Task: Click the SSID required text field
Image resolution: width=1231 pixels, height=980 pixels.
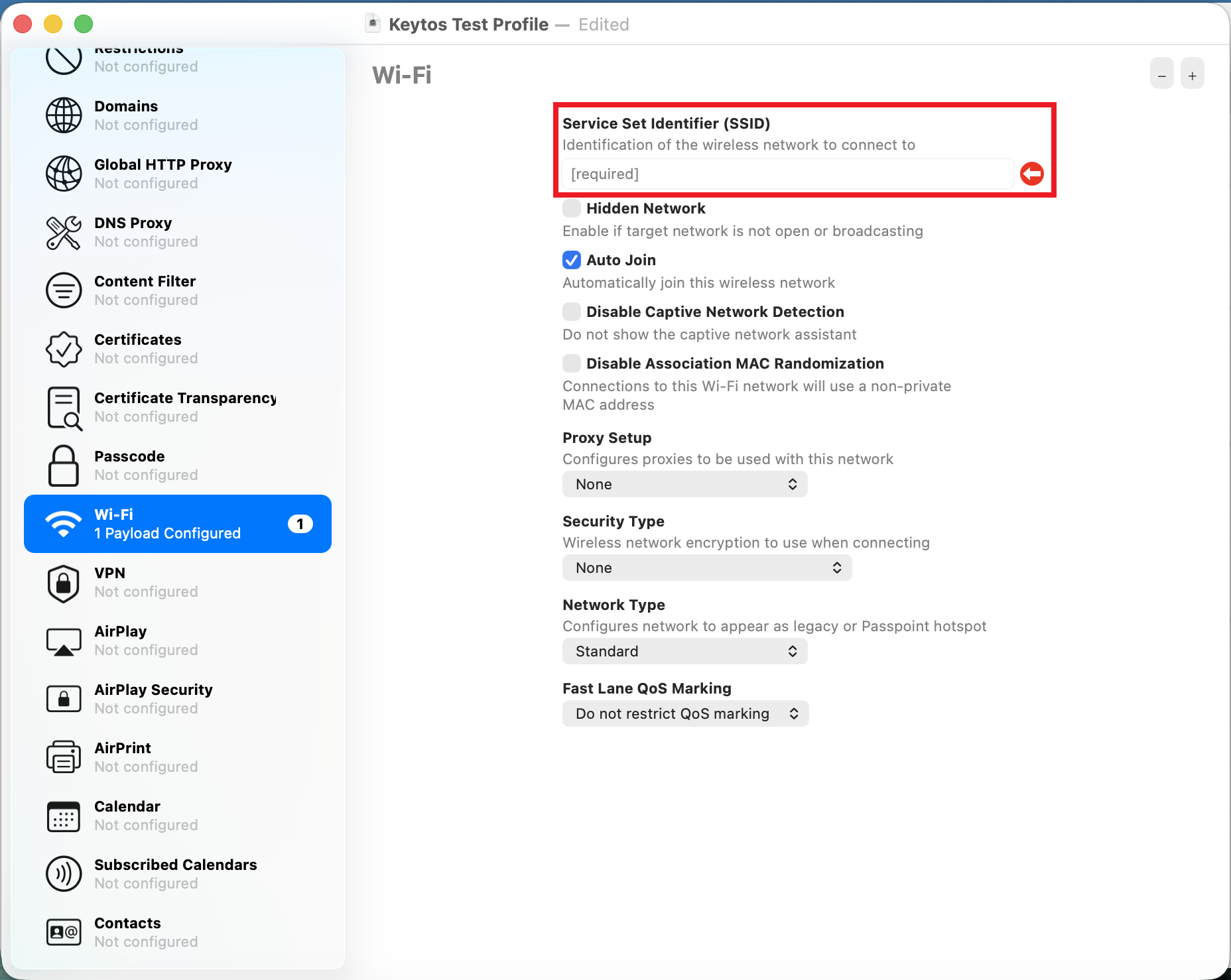Action: pyautogui.click(x=788, y=174)
